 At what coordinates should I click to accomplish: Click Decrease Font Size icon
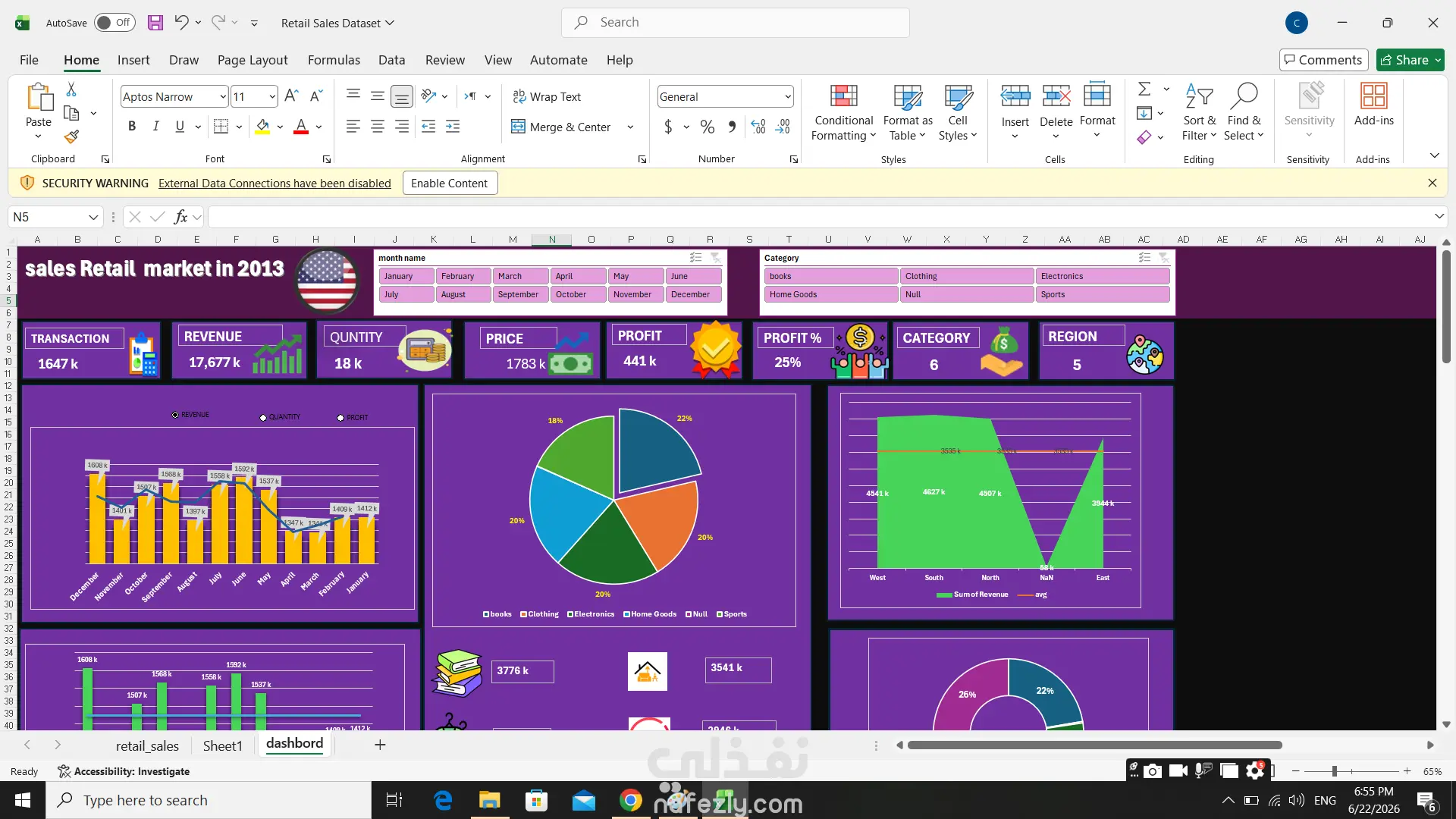pyautogui.click(x=317, y=96)
